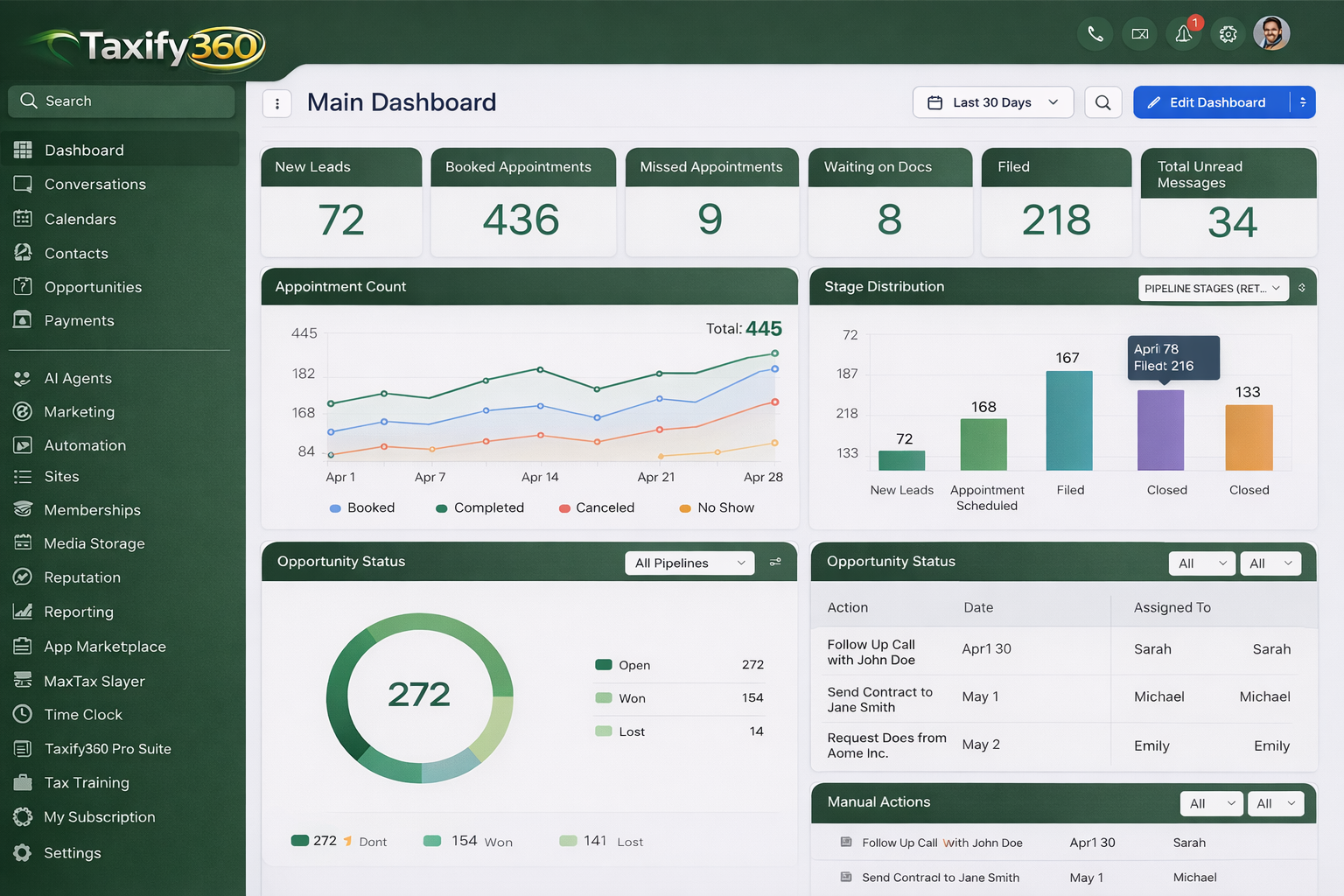The width and height of the screenshot is (1344, 896).
Task: Open the Reputation panel from the sidebar
Action: pos(21,577)
